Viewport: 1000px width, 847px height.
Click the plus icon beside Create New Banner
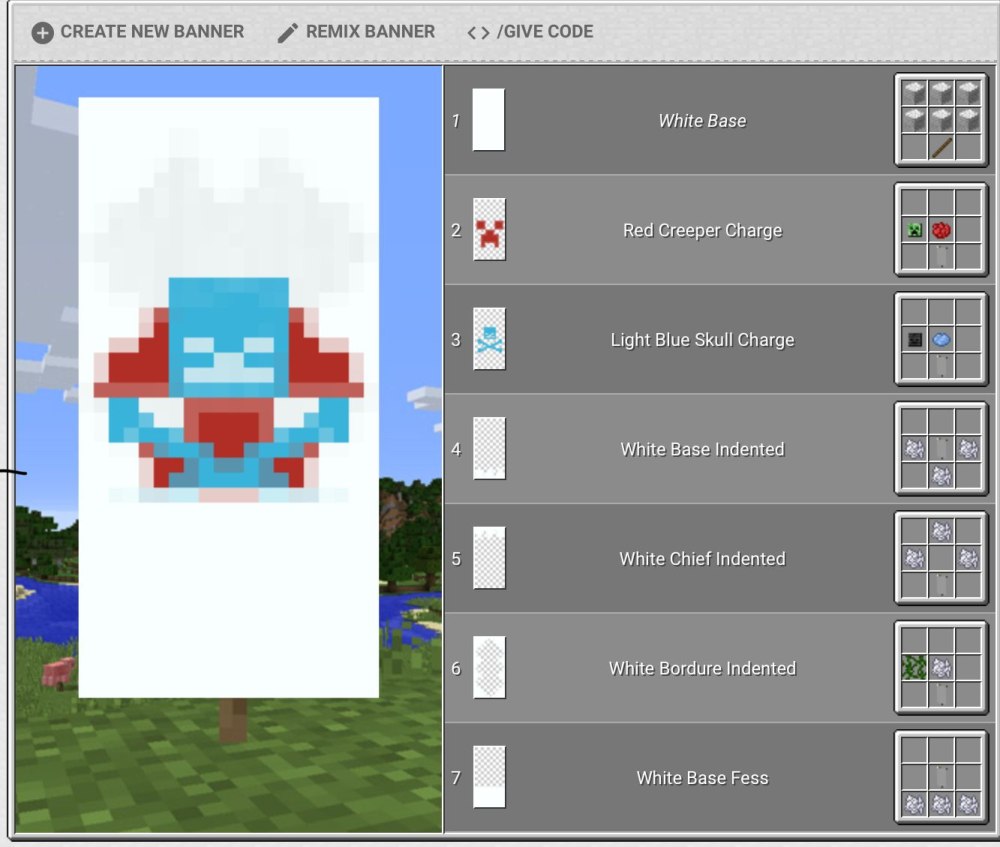(42, 33)
